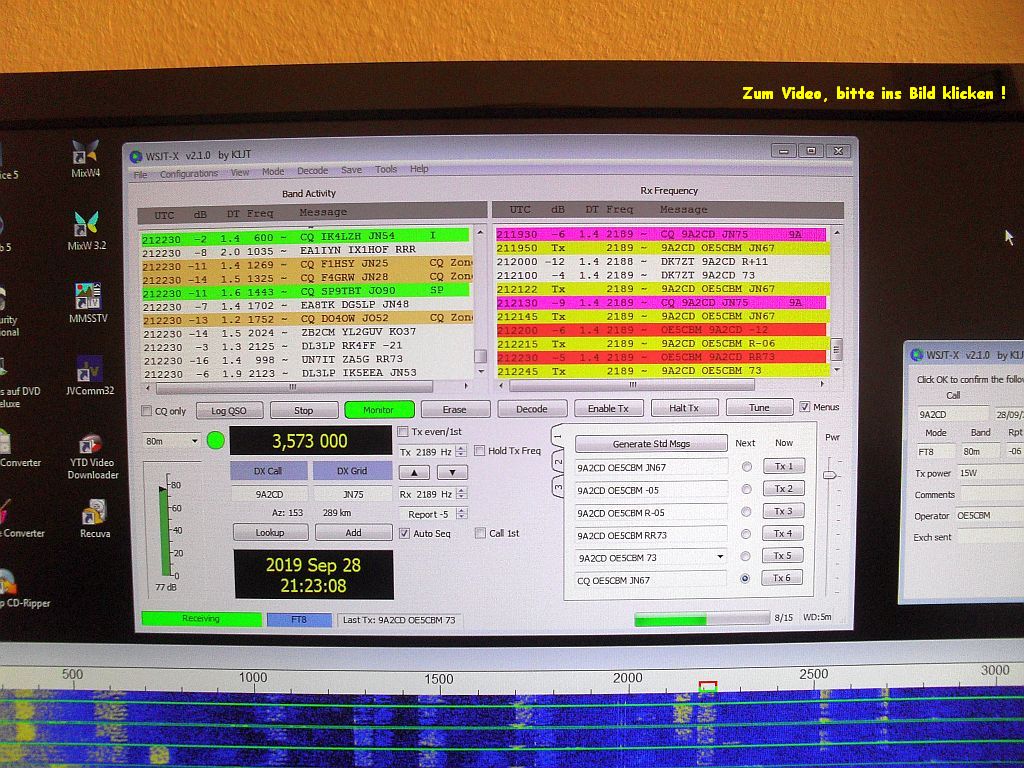Viewport: 1024px width, 768px height.
Task: Click the Pwr slider handle
Action: tap(830, 475)
